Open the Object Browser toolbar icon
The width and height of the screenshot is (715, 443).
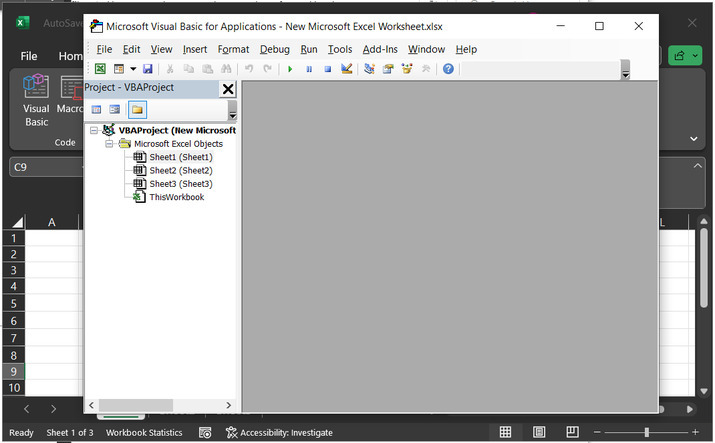pyautogui.click(x=407, y=69)
